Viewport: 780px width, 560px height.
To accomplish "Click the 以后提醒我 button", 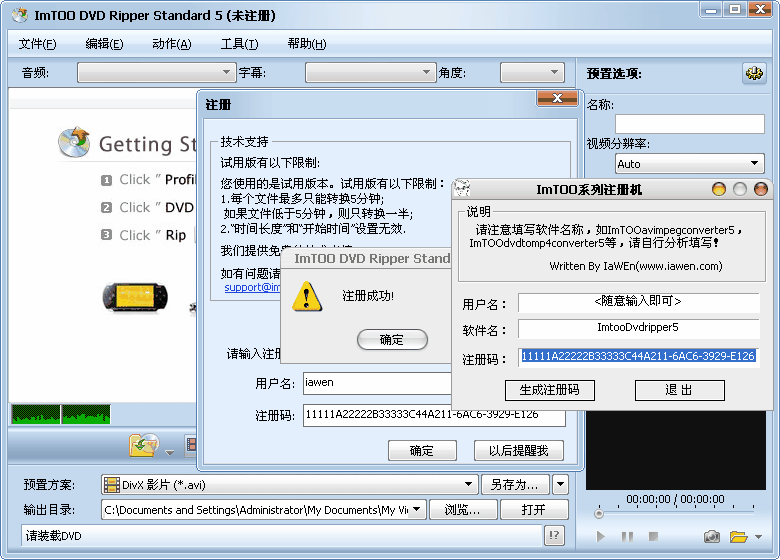I will click(518, 451).
